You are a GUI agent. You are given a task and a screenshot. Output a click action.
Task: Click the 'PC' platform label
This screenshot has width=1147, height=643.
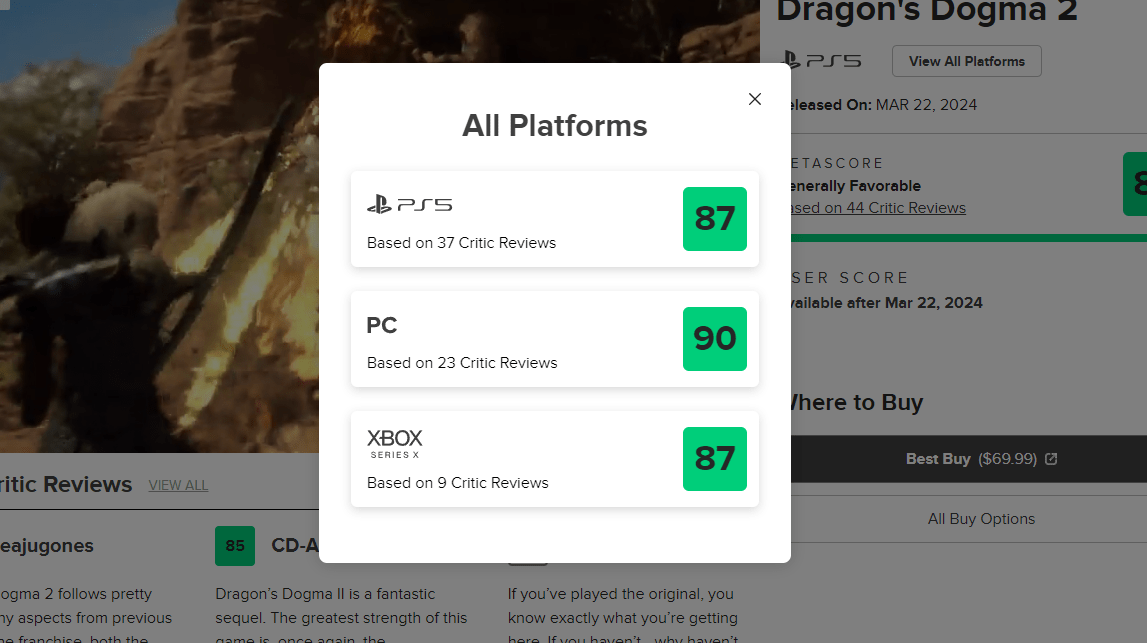point(382,325)
